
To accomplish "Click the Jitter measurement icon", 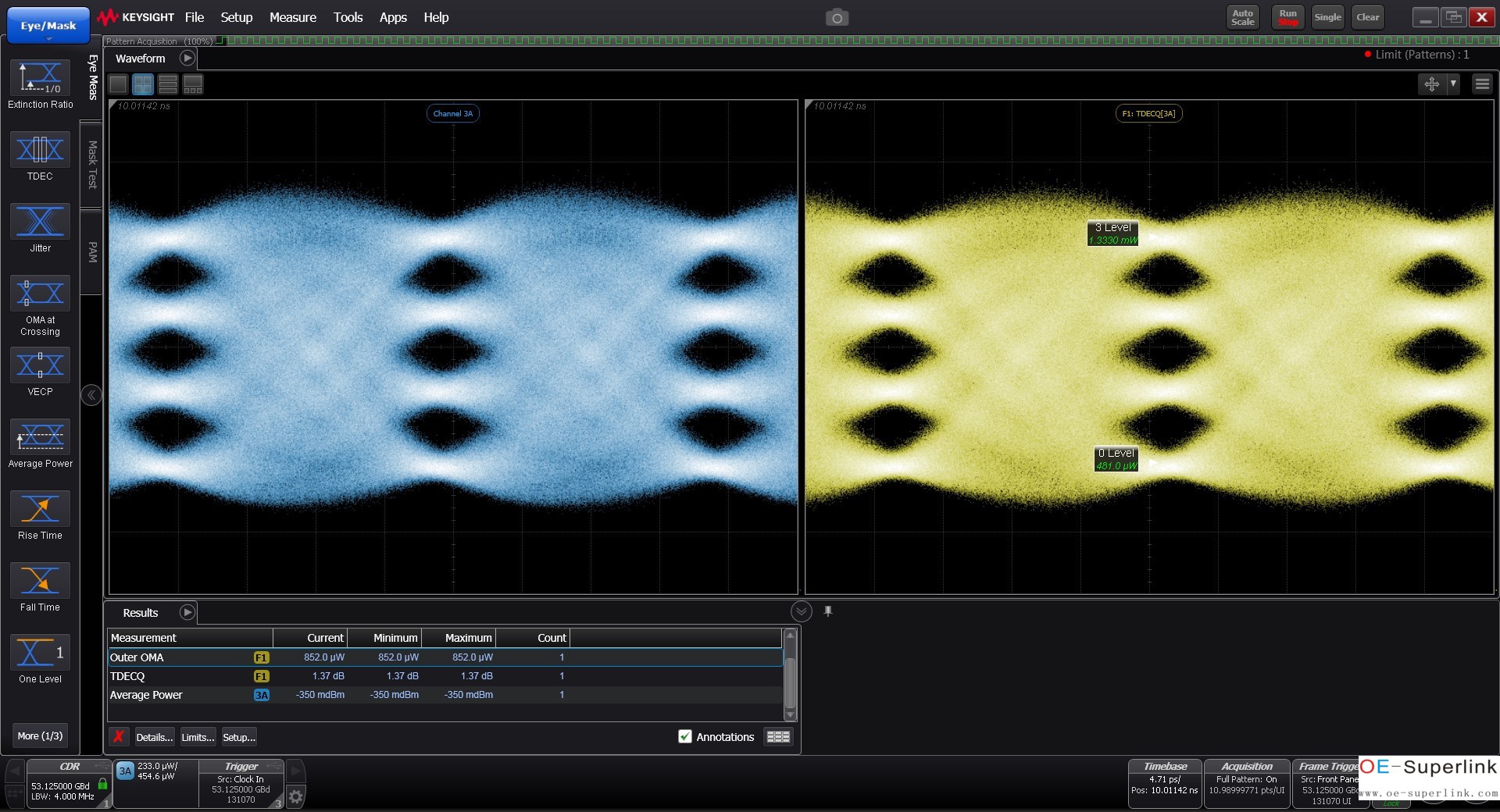I will click(x=40, y=222).
